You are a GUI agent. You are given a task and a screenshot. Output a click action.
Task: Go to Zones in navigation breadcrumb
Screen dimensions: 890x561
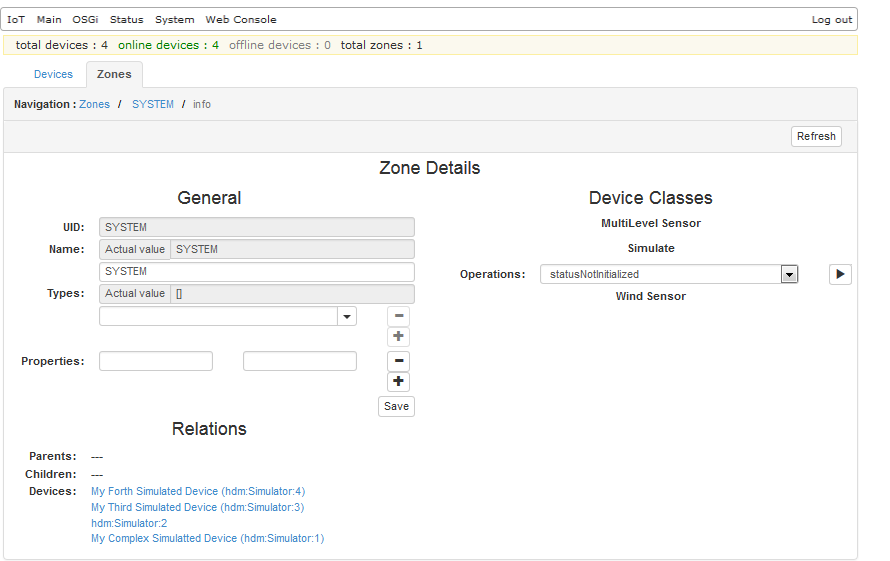(x=94, y=104)
